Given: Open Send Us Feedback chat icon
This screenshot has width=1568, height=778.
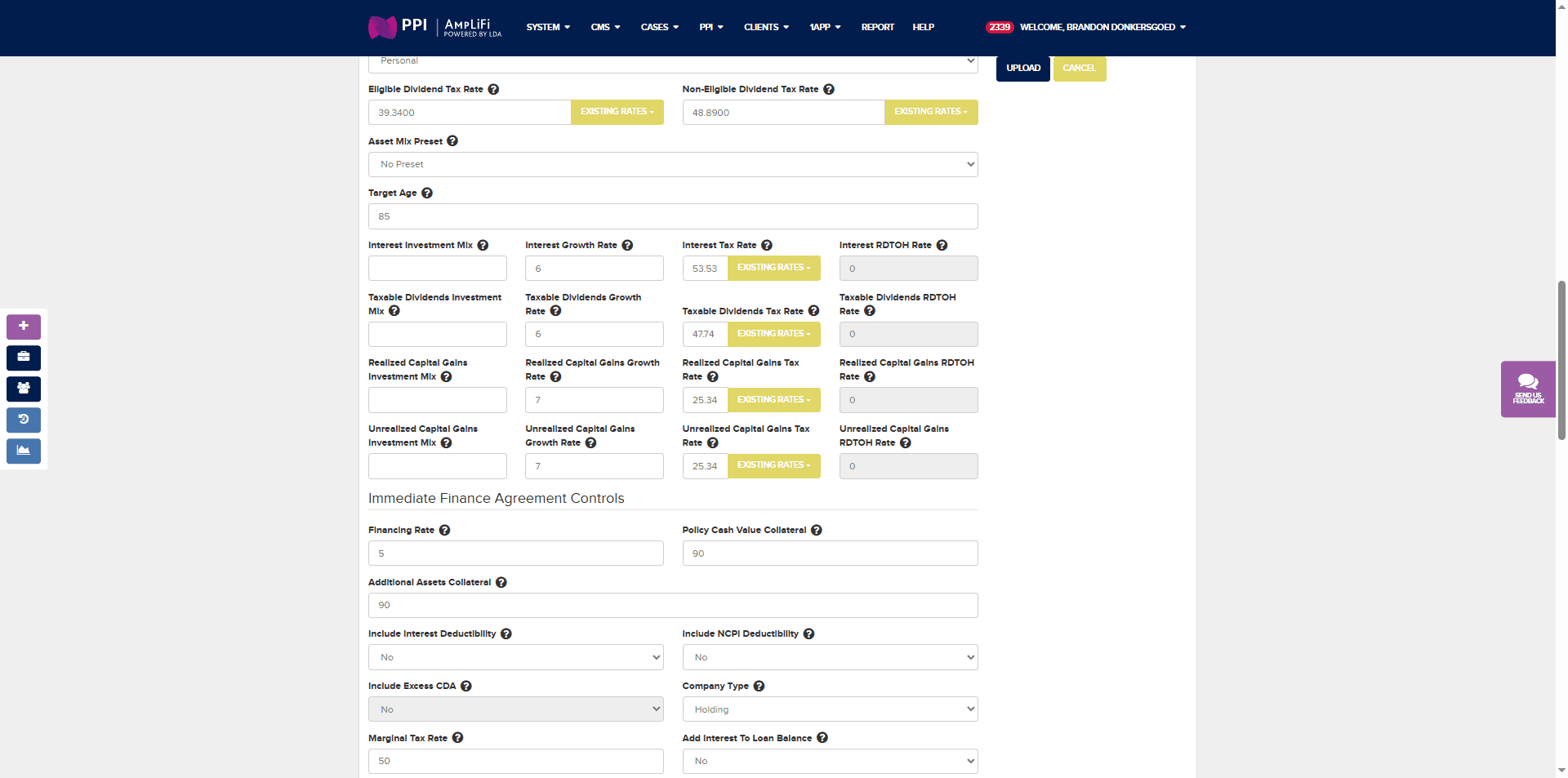Looking at the screenshot, I should (x=1528, y=389).
